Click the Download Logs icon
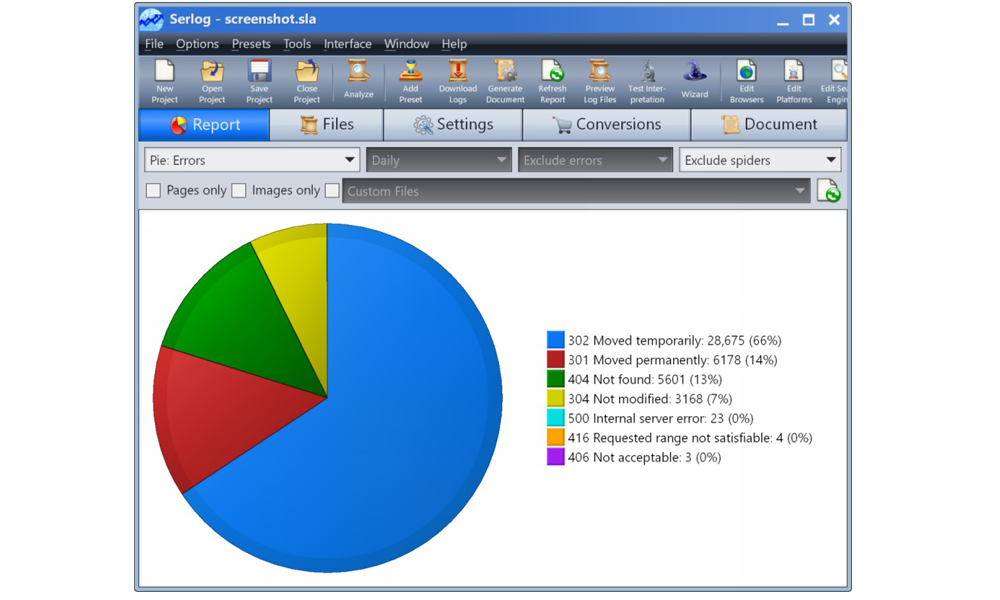The height and width of the screenshot is (600, 1000). click(x=457, y=80)
